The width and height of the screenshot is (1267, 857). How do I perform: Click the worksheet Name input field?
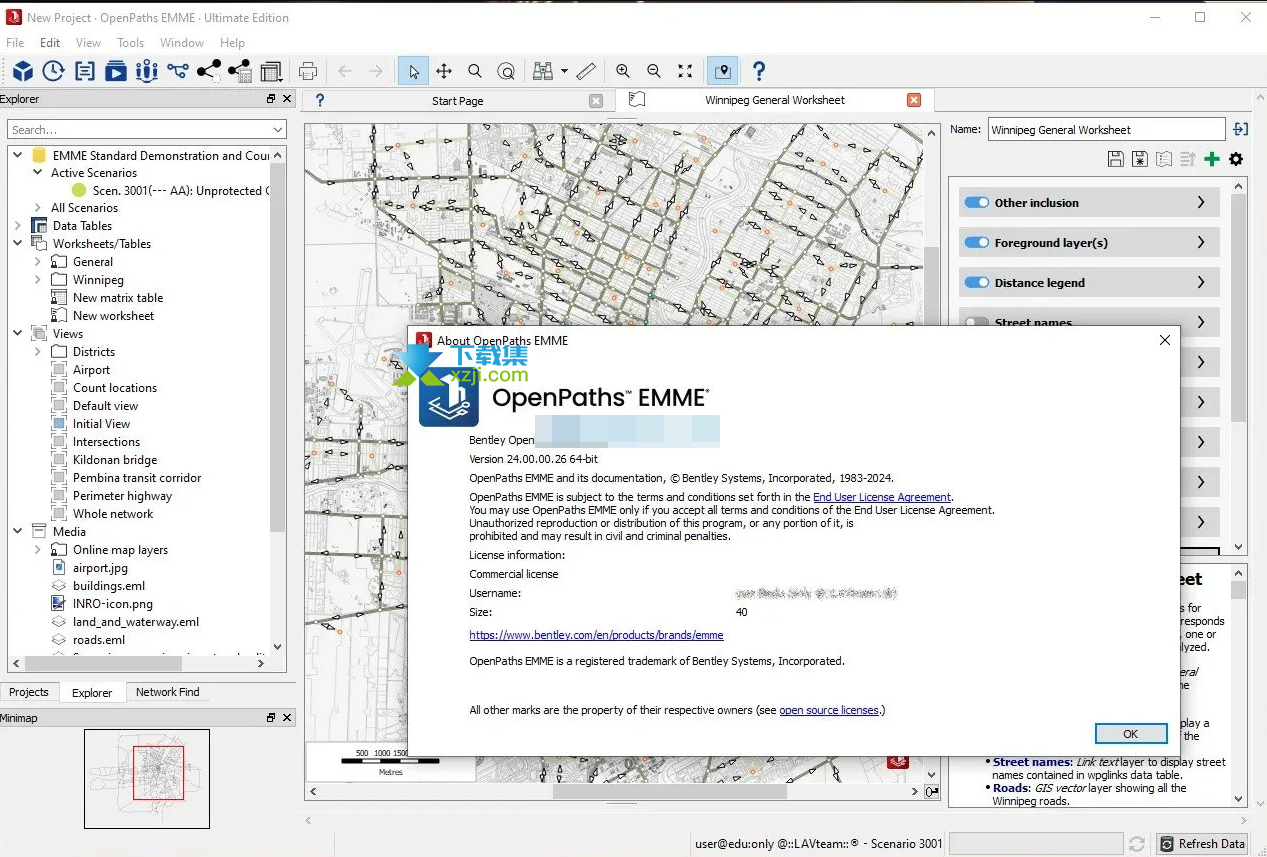(1106, 129)
